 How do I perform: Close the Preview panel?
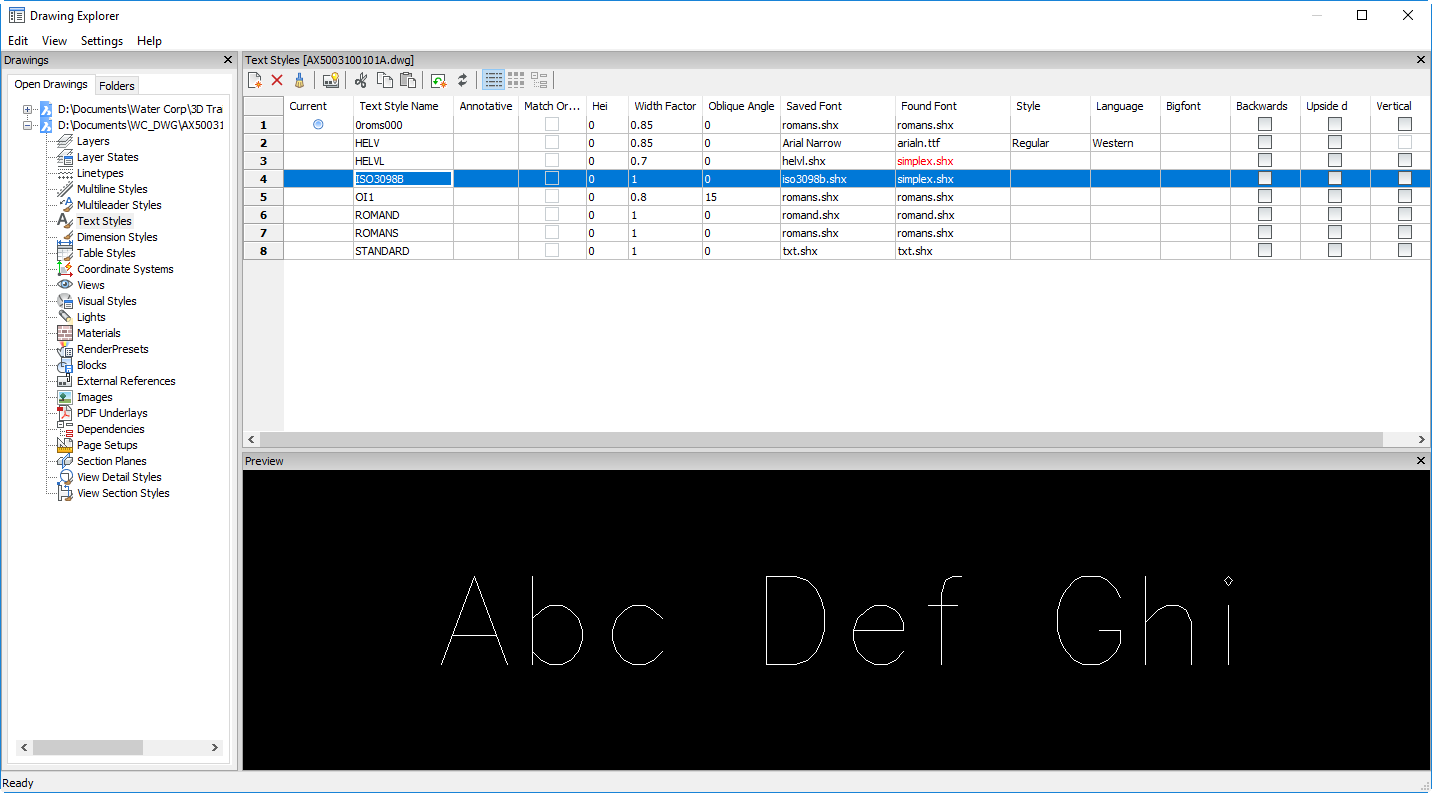point(1421,461)
